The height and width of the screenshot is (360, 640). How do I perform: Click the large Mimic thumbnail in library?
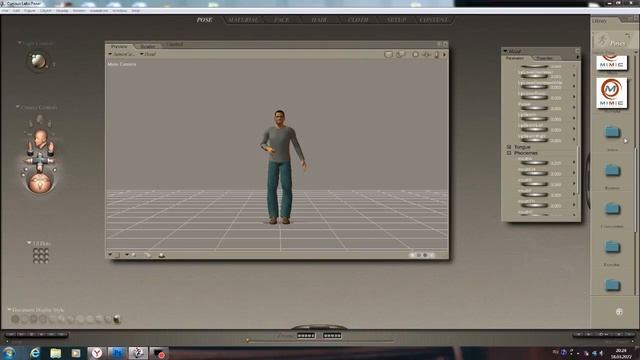click(x=611, y=93)
